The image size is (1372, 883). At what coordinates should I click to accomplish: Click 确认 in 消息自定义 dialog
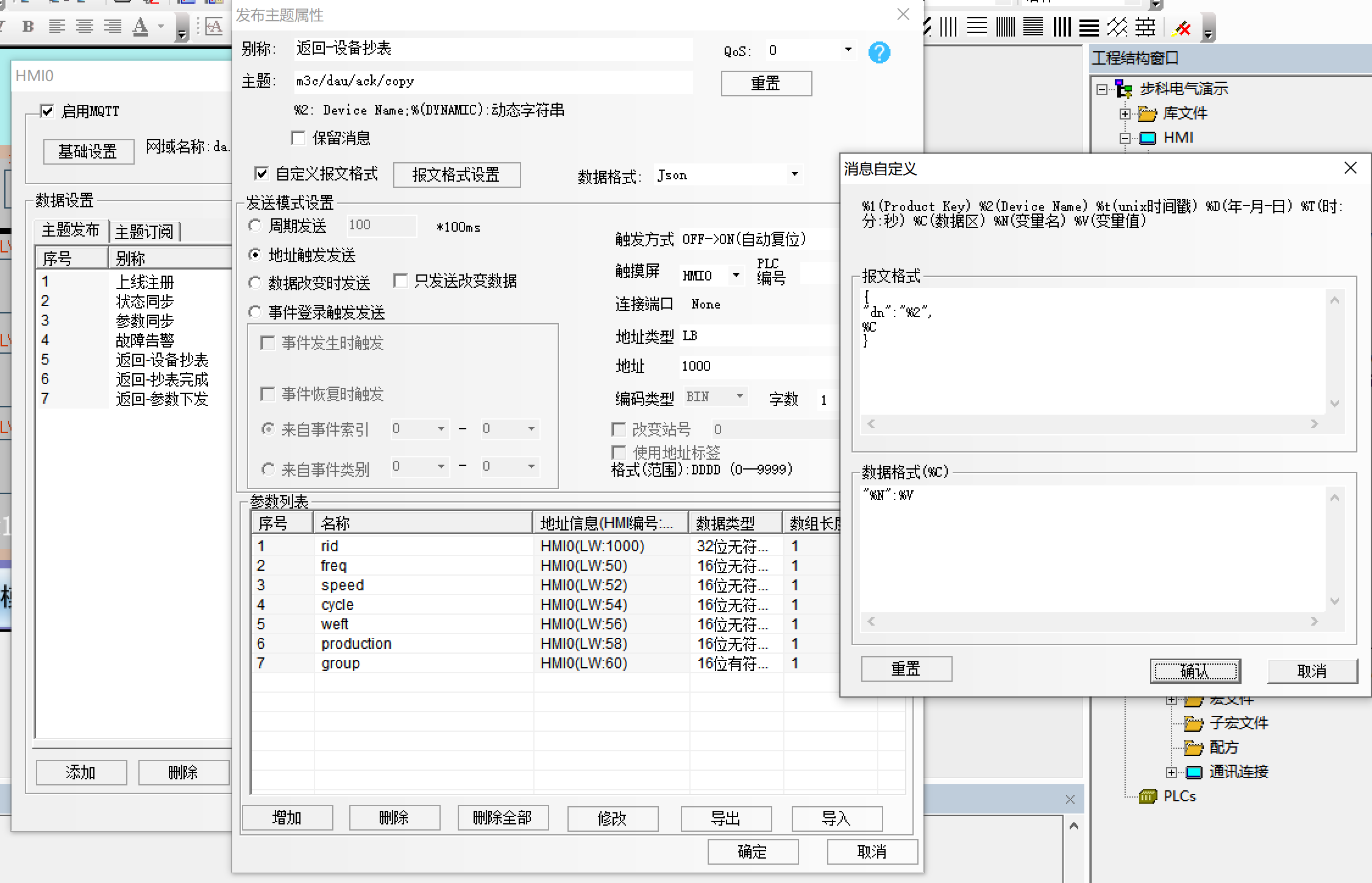(1195, 671)
